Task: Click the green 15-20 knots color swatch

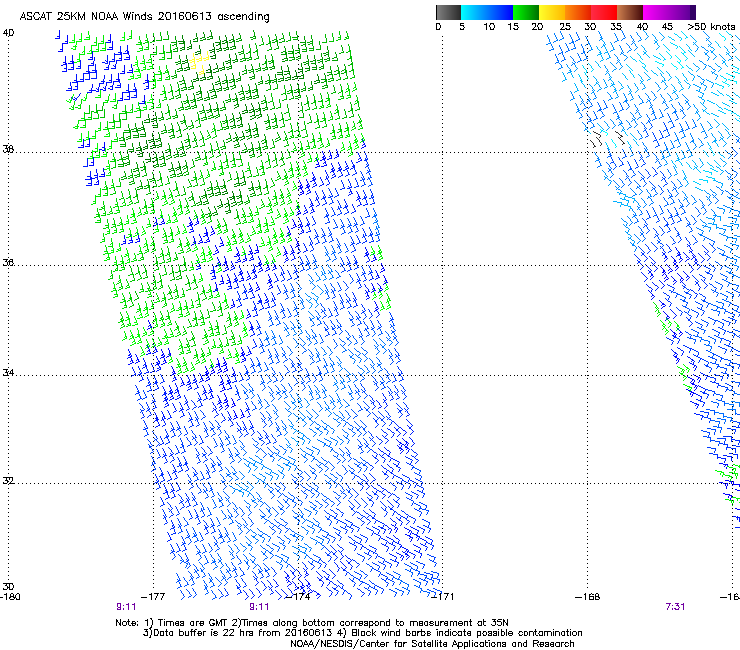Action: click(526, 12)
